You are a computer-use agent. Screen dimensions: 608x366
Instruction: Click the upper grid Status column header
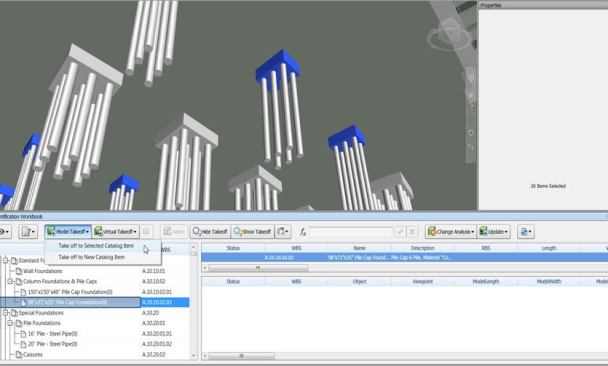click(x=233, y=248)
